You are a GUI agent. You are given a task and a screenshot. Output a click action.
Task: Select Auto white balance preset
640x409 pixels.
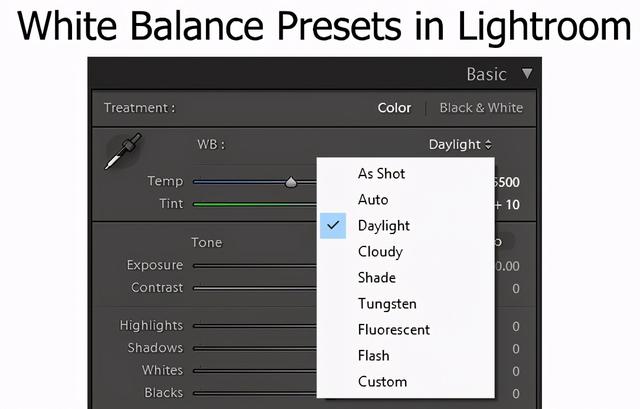click(x=373, y=199)
